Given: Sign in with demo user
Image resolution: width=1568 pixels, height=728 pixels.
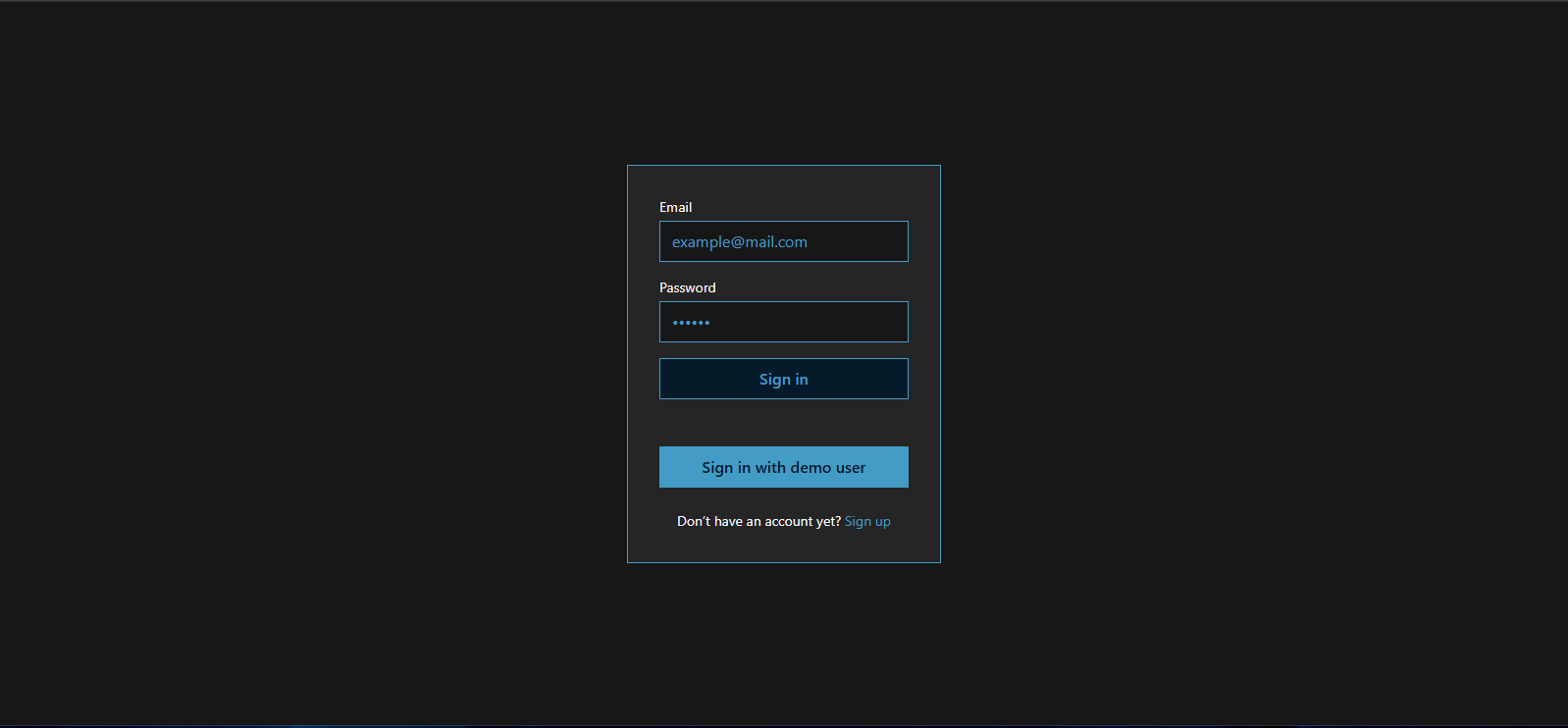Looking at the screenshot, I should pos(783,467).
